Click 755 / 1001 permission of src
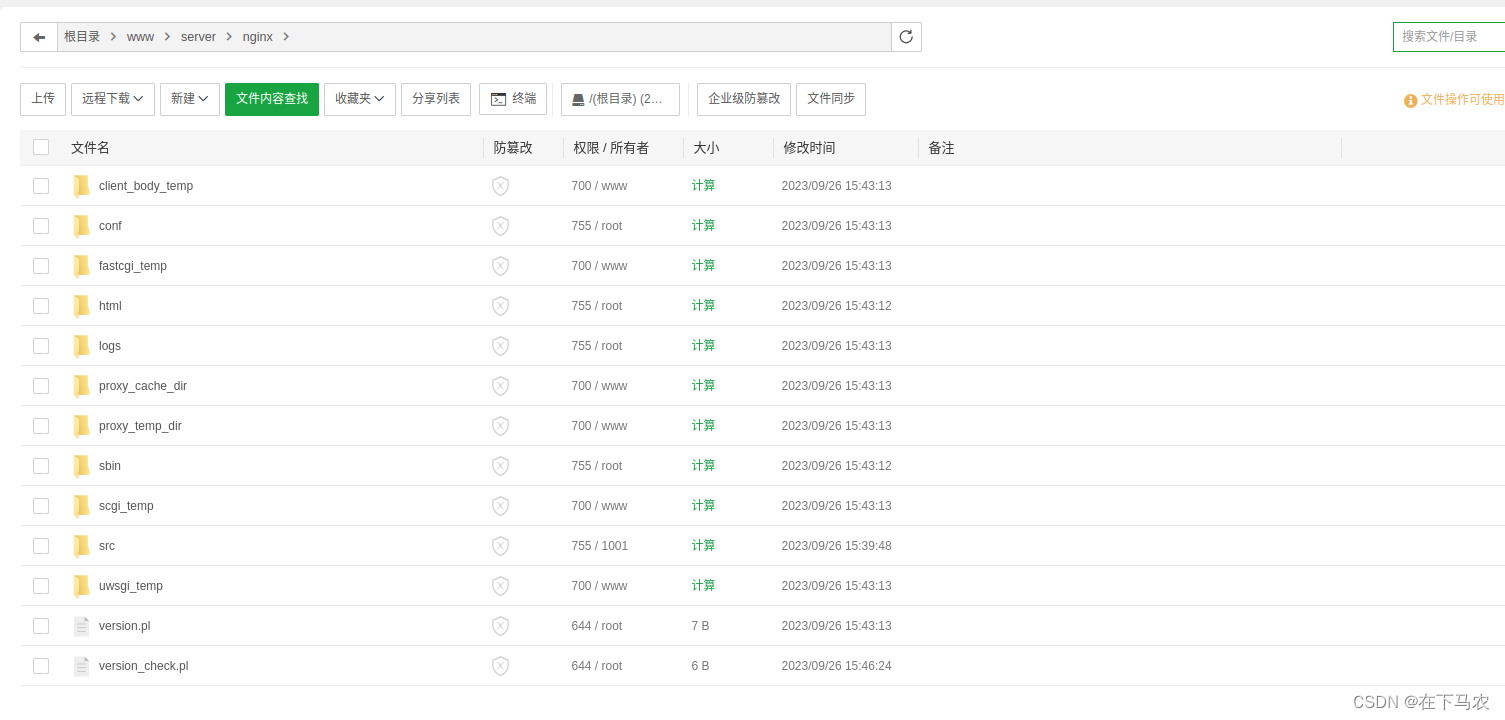 600,546
